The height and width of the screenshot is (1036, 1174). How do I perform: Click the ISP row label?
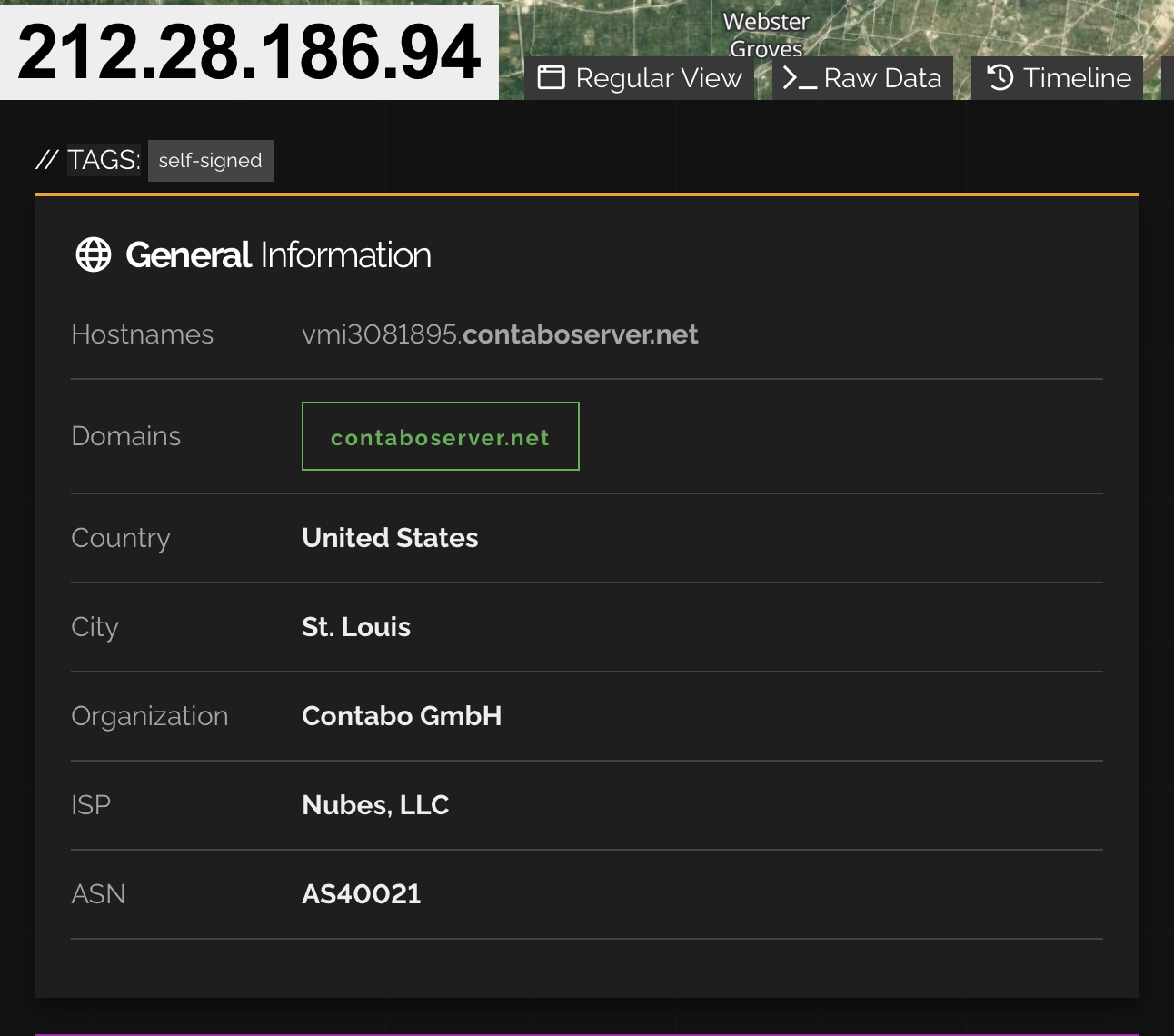pyautogui.click(x=91, y=805)
